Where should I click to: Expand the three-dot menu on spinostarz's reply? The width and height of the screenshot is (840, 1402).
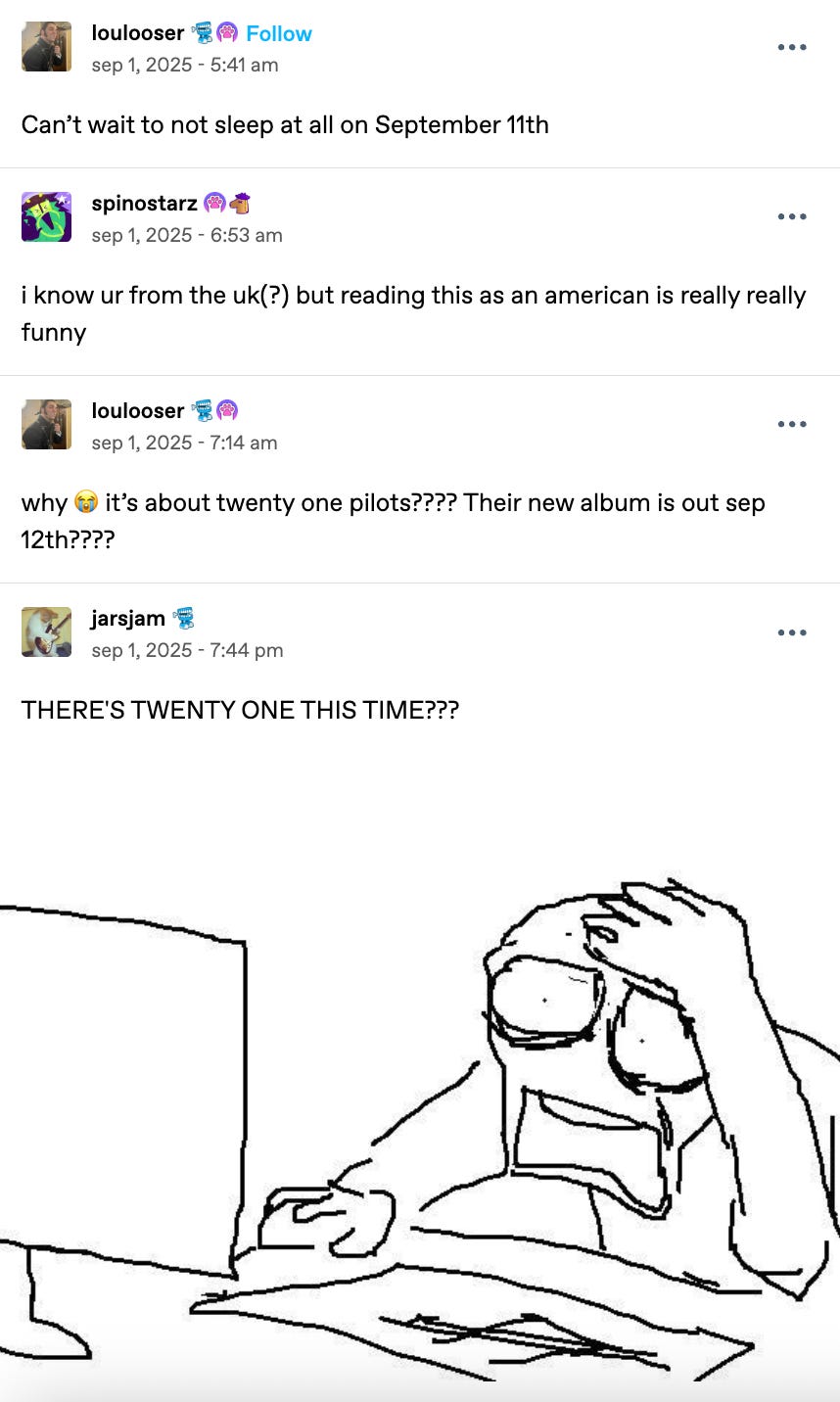792,216
